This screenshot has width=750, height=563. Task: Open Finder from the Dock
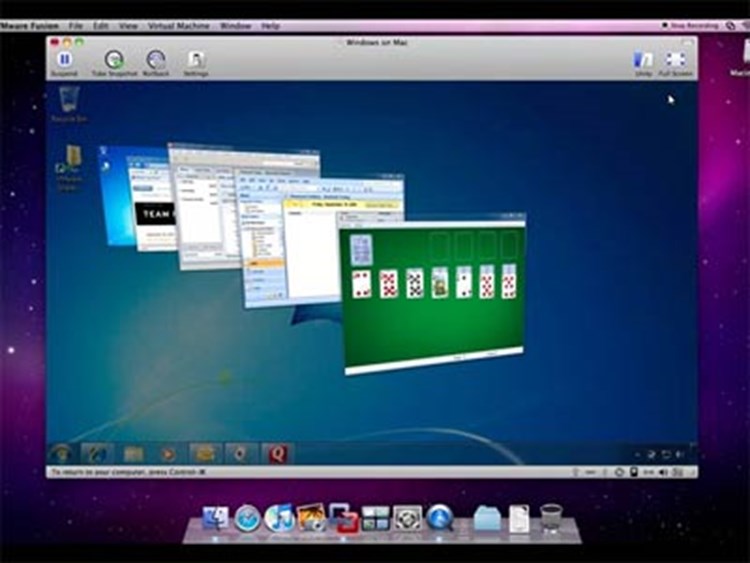[215, 519]
